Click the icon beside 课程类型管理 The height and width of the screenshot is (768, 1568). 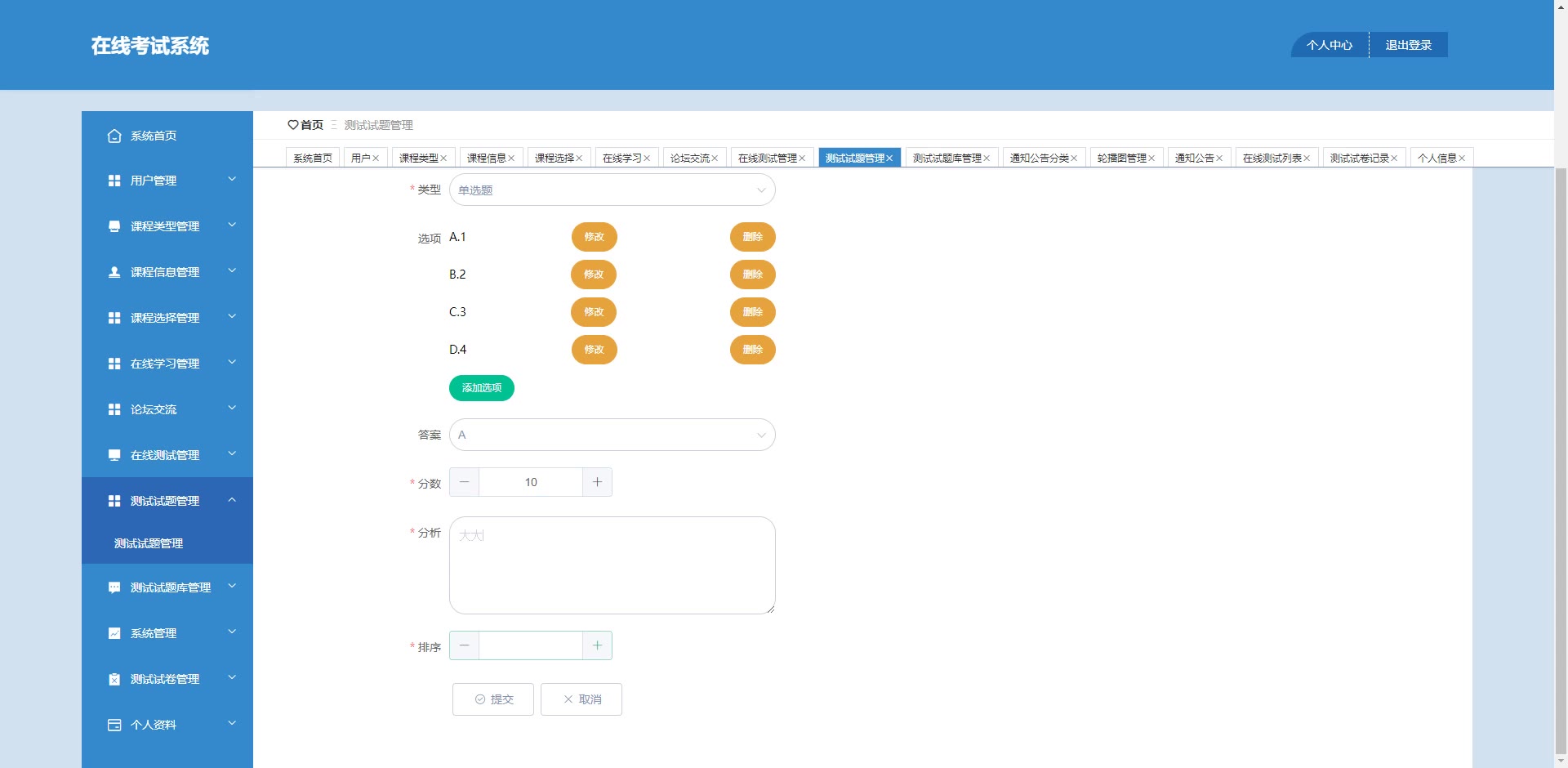114,226
